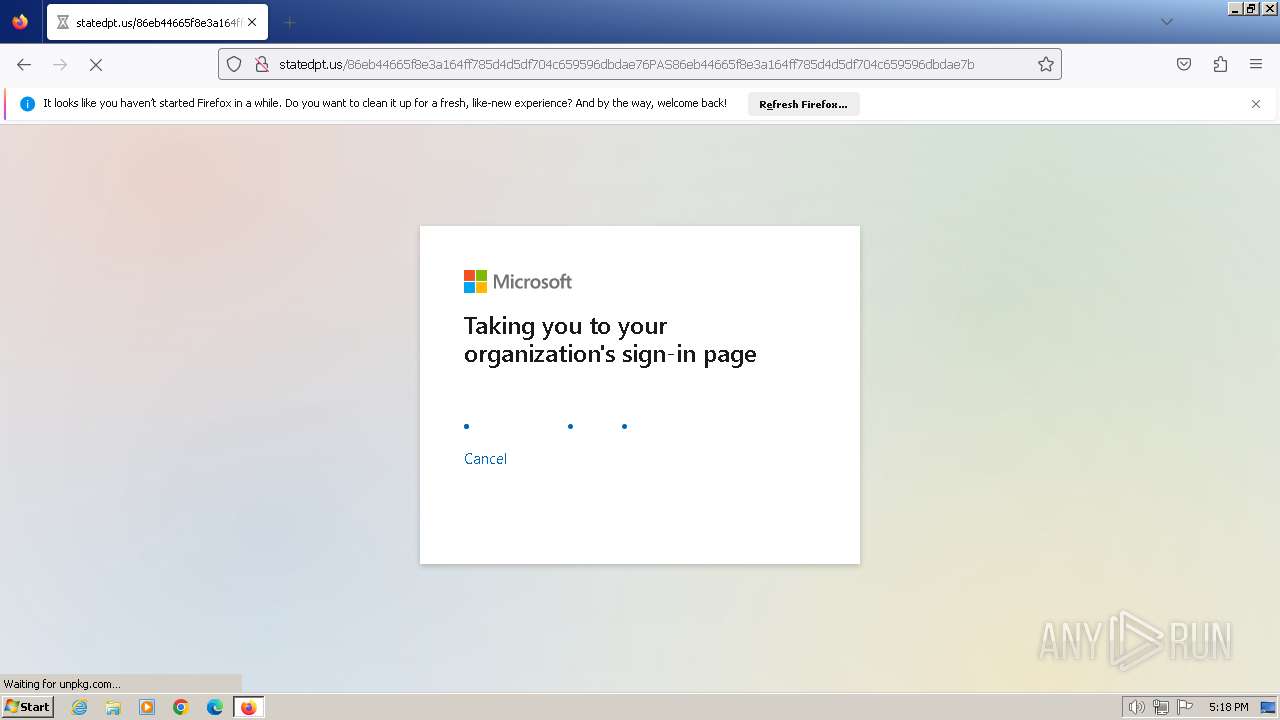The image size is (1280, 720).
Task: View site security lock information
Action: (262, 64)
